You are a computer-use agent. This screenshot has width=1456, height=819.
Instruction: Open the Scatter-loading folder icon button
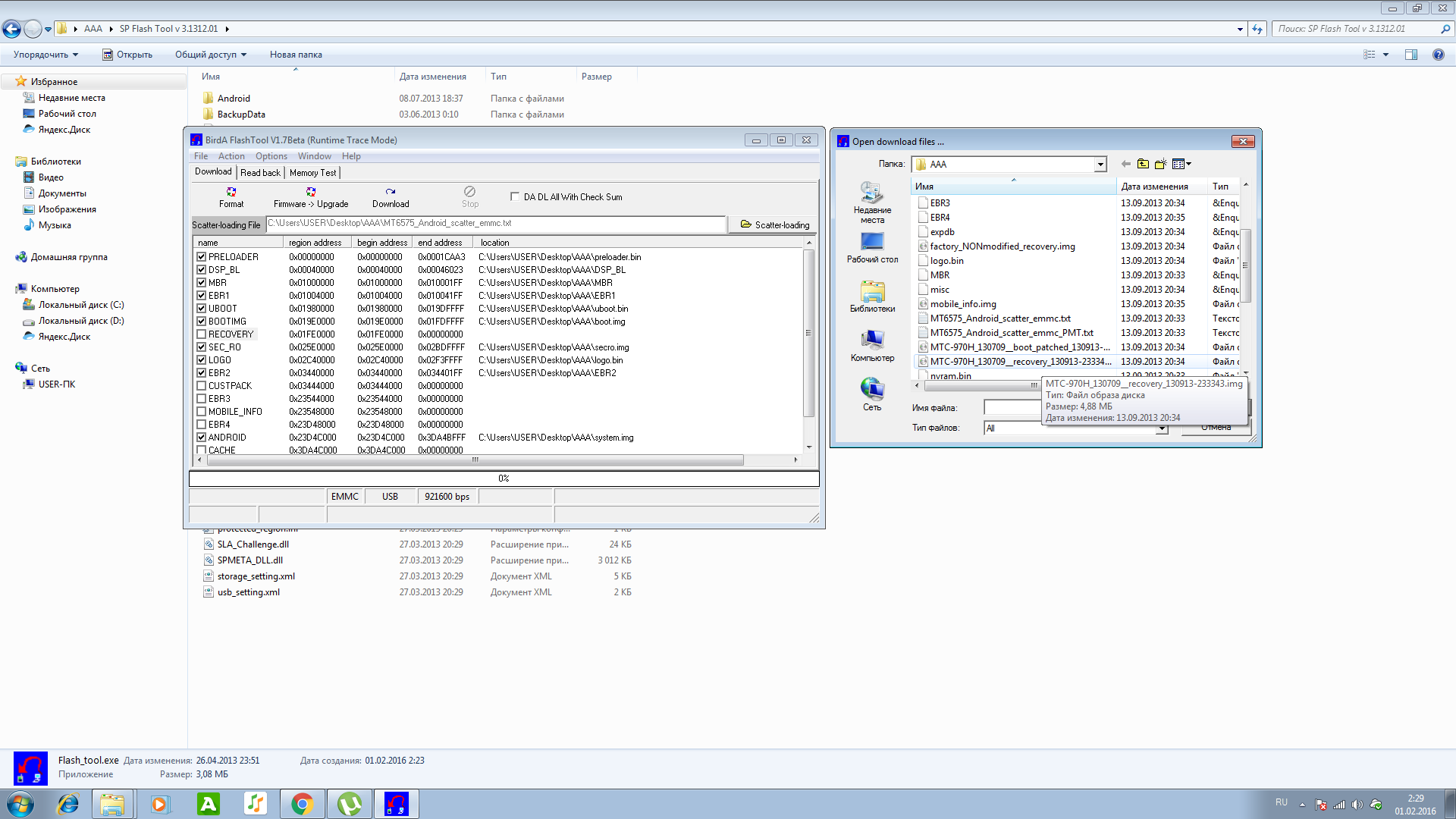(x=774, y=224)
